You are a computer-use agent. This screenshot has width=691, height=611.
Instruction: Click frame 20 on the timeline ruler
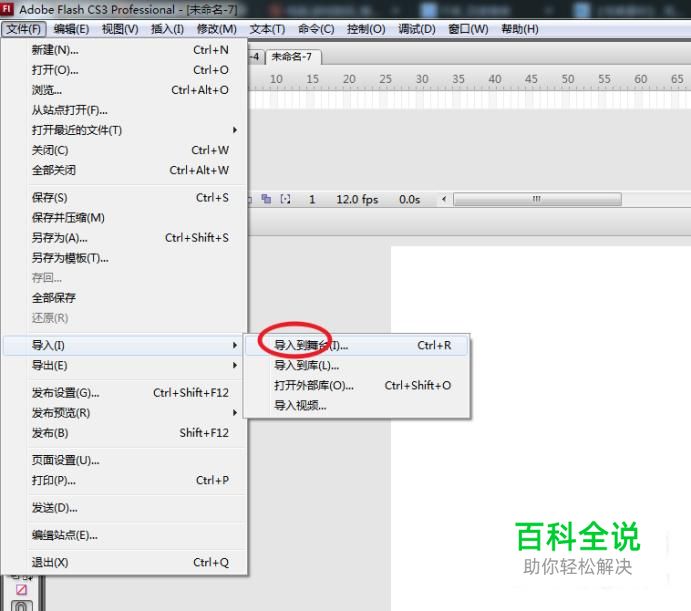pyautogui.click(x=349, y=79)
